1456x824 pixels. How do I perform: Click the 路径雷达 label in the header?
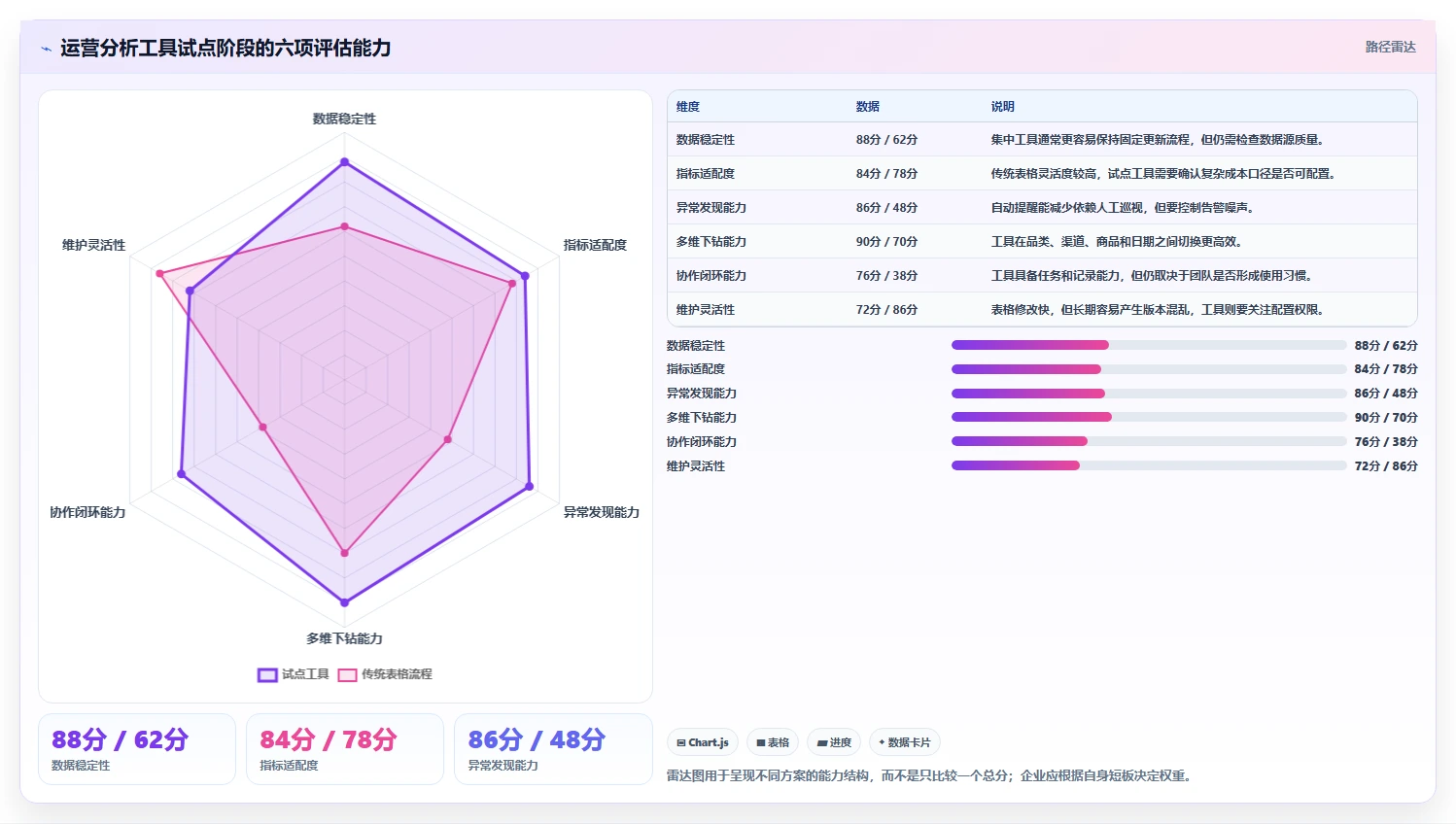coord(1390,47)
